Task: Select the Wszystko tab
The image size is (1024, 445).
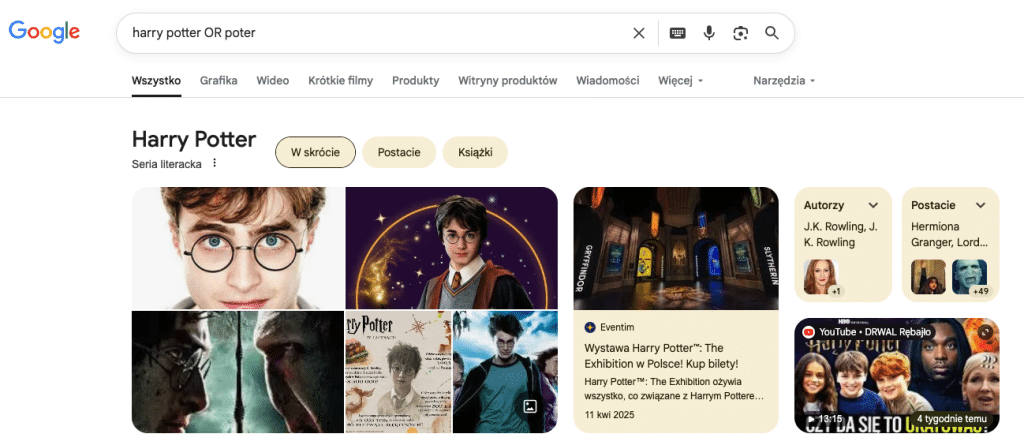Action: (156, 81)
